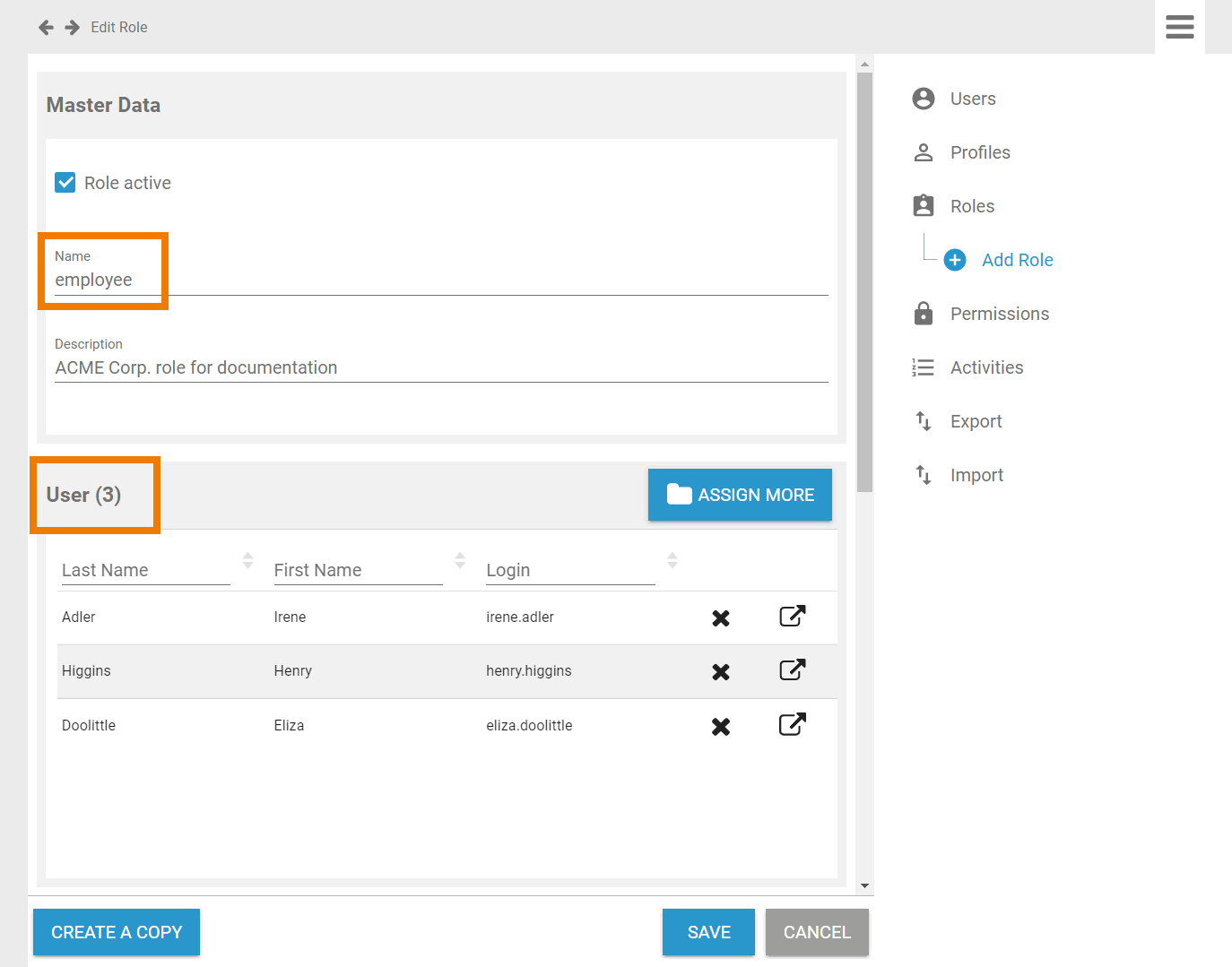Open Irene Adler's user record
The height and width of the screenshot is (967, 1232).
click(x=793, y=616)
